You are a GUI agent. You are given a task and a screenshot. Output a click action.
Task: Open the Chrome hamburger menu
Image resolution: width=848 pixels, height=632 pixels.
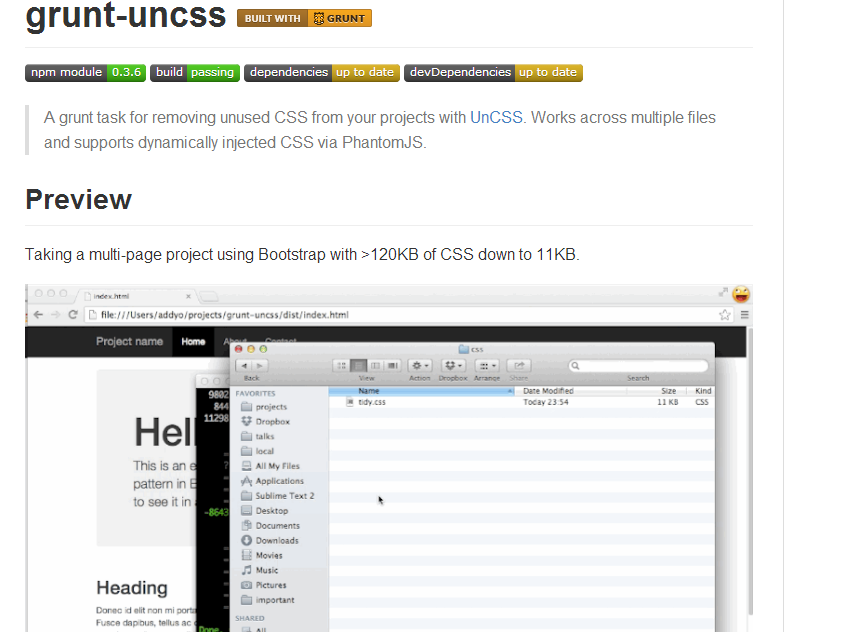[745, 315]
